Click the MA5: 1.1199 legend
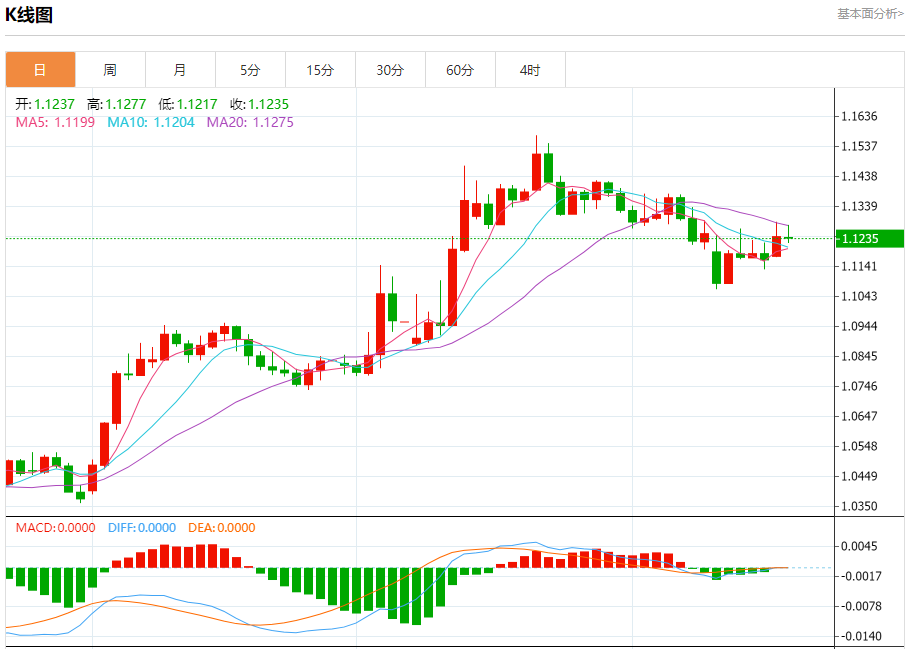The height and width of the screenshot is (649, 908). [55, 122]
